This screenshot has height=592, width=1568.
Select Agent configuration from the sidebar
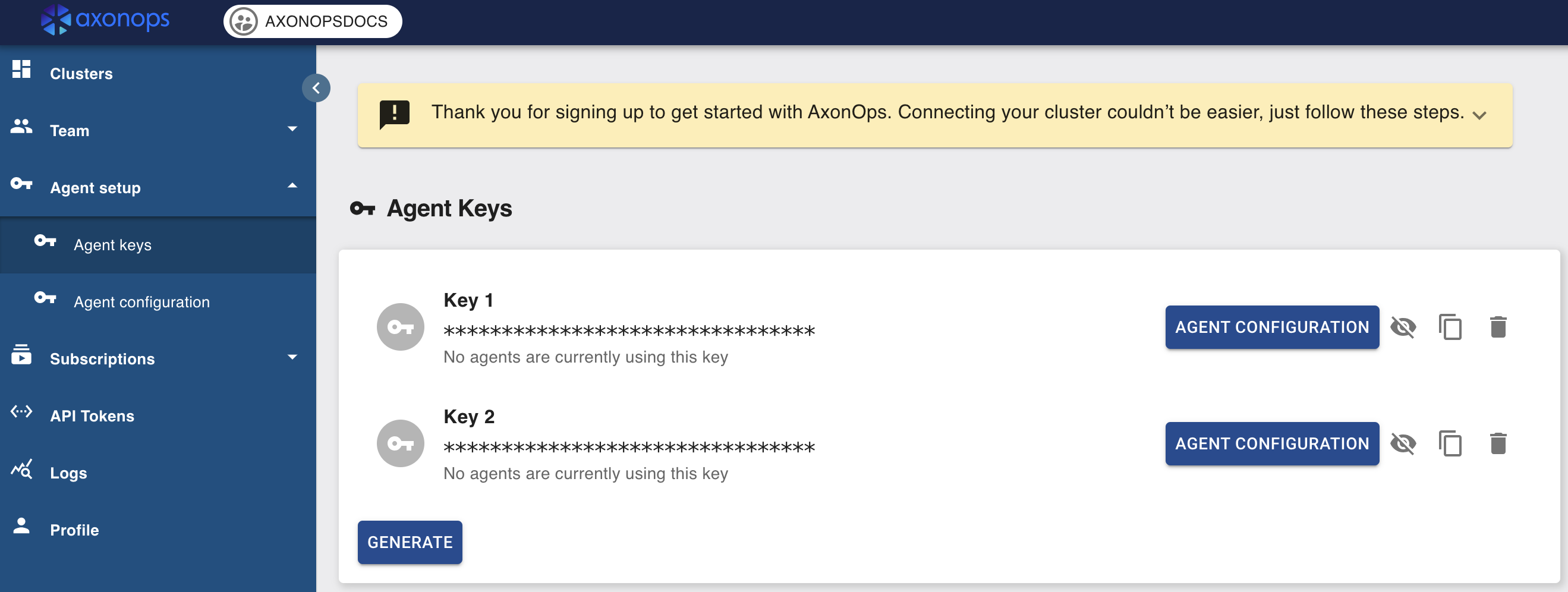click(141, 301)
